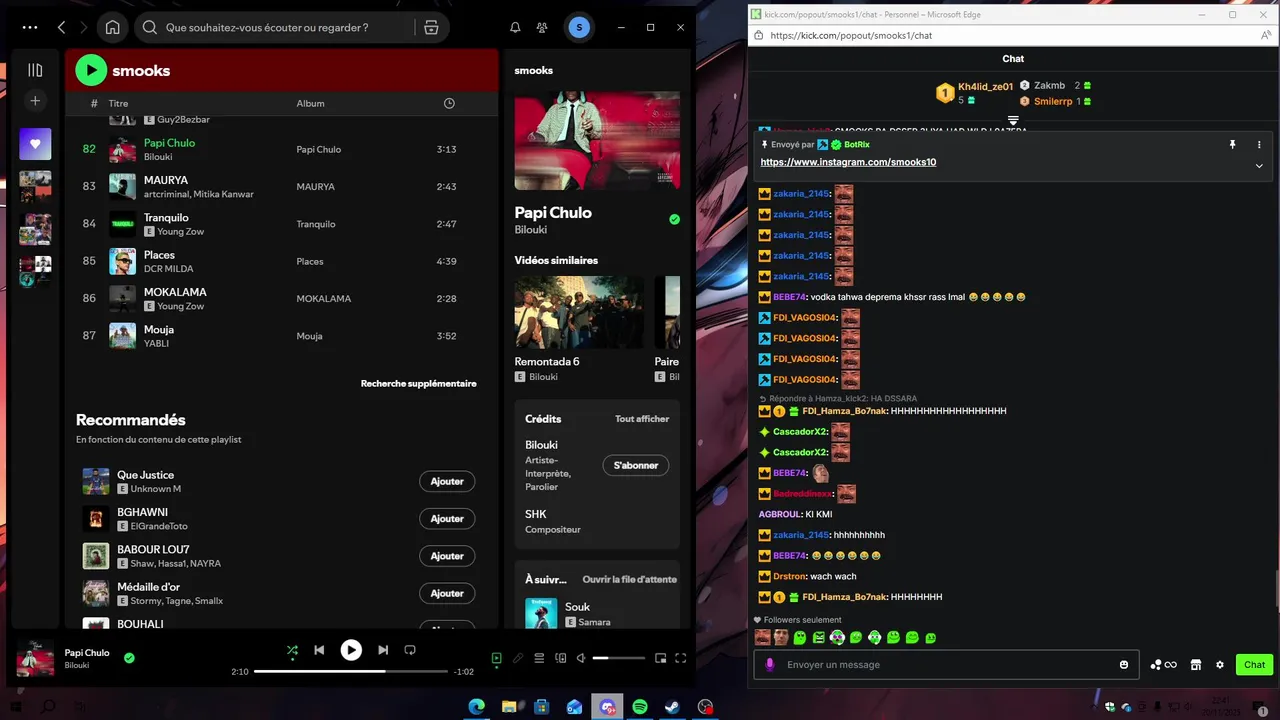Go forward in Spotify navigation history
The width and height of the screenshot is (1280, 720).
[84, 28]
